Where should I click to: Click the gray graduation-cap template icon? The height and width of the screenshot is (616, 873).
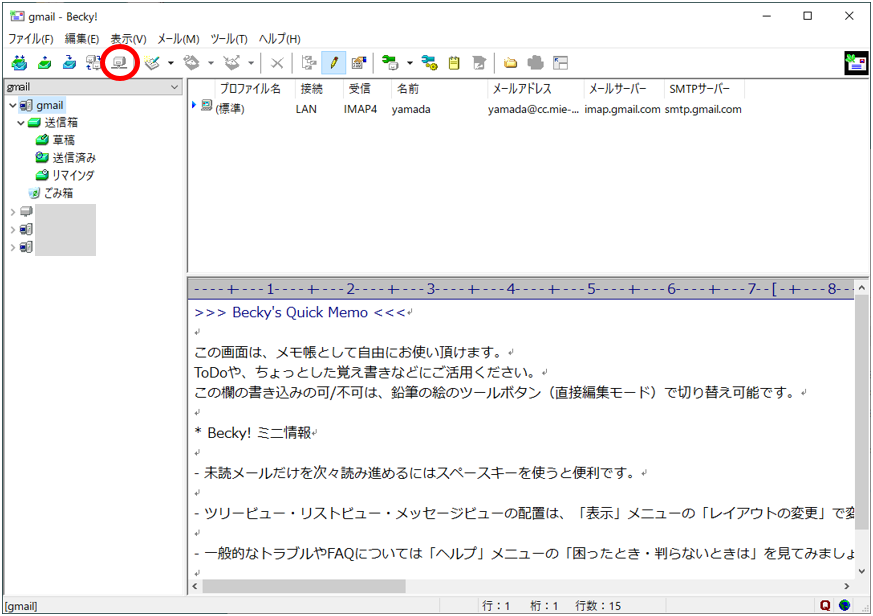tap(479, 63)
